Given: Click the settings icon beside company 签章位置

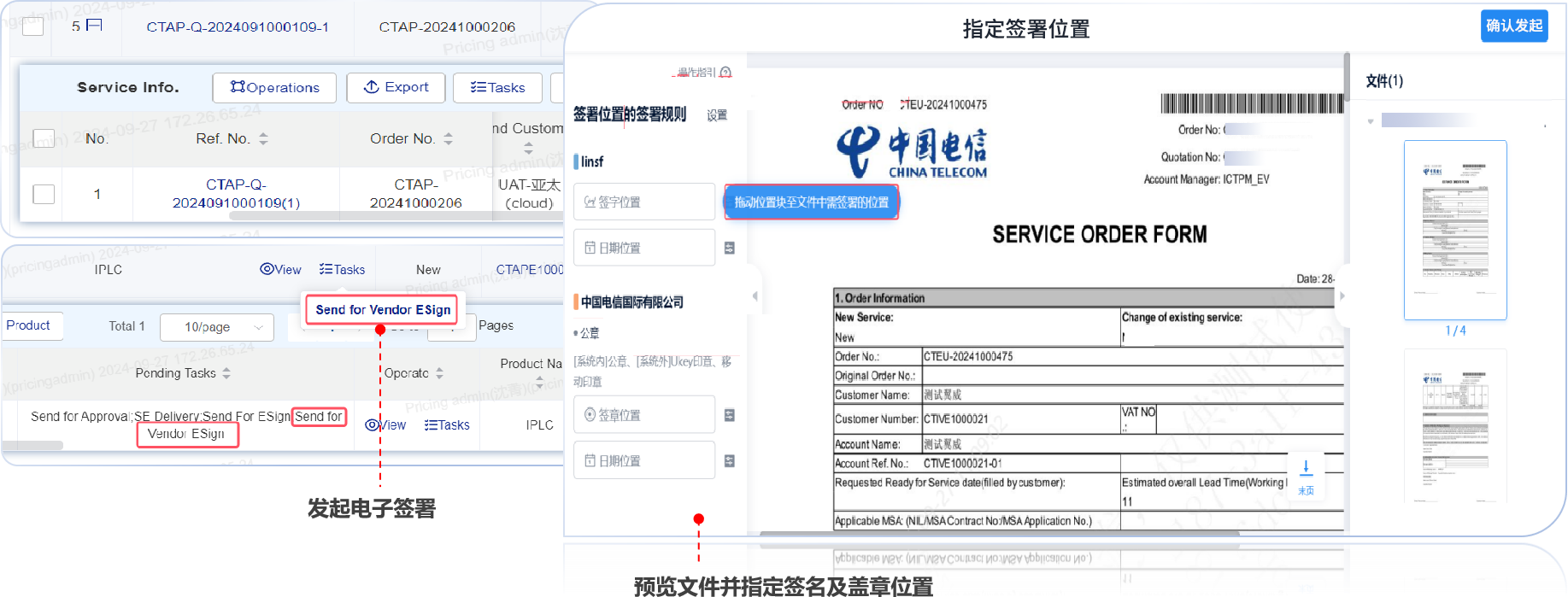Looking at the screenshot, I should [729, 415].
